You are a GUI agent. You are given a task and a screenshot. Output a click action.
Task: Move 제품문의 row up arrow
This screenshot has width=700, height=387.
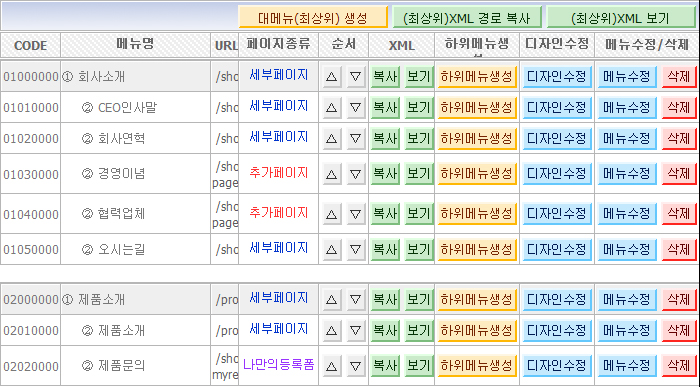(x=331, y=366)
